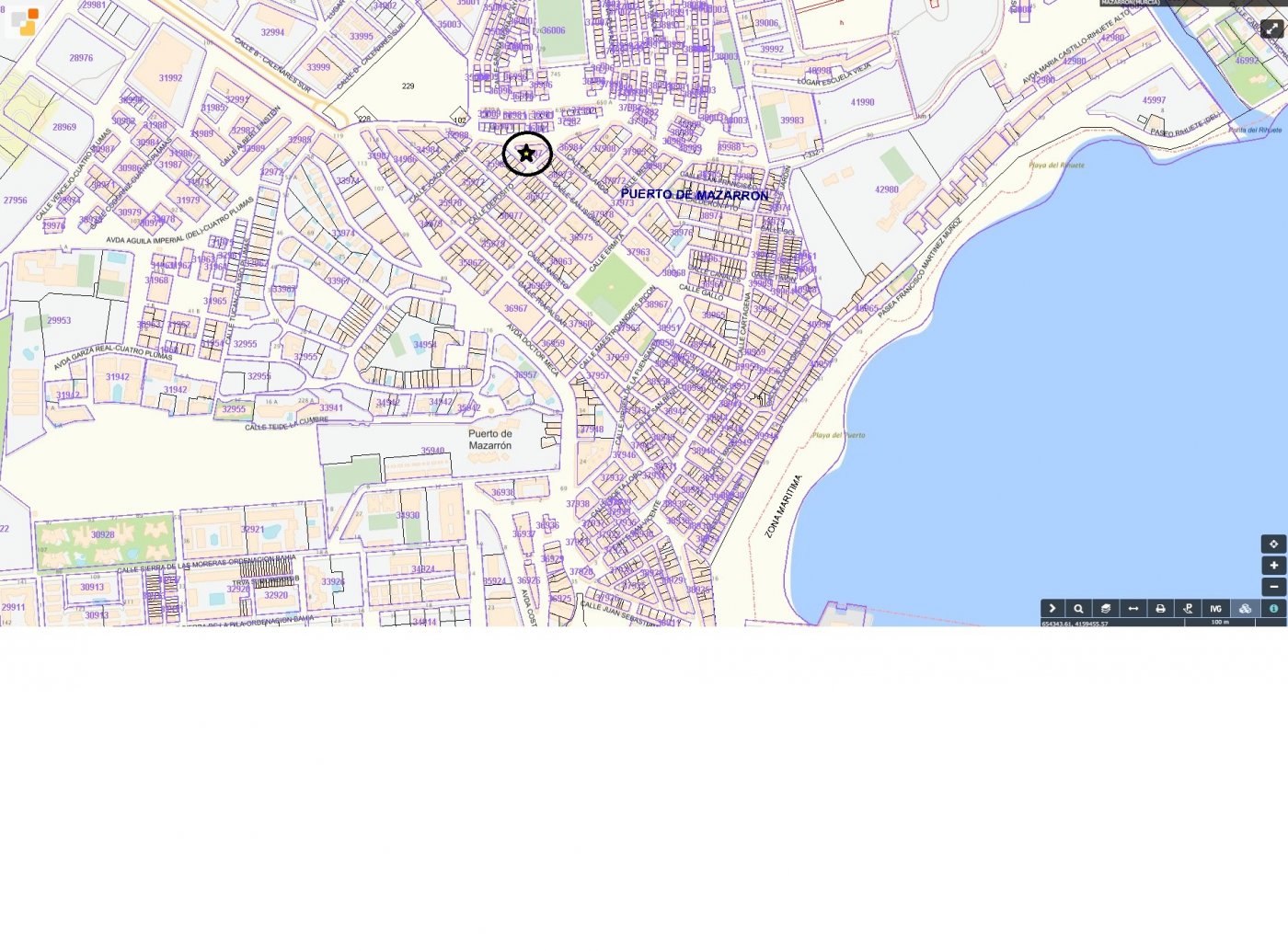
Task: Click the Playa del Puerto beach label
Action: 838,435
